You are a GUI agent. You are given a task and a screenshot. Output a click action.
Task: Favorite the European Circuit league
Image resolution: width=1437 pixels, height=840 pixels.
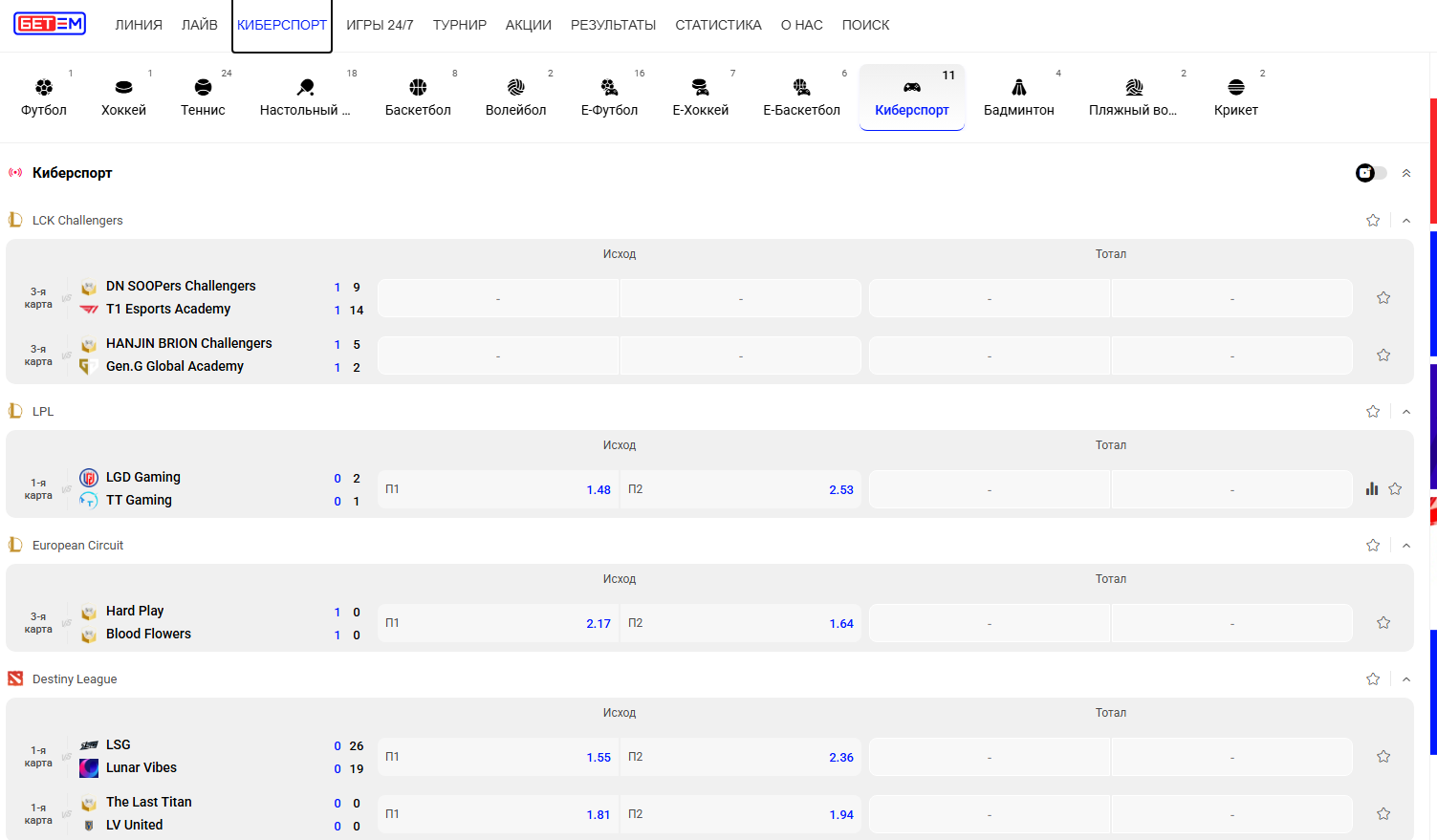1373,546
